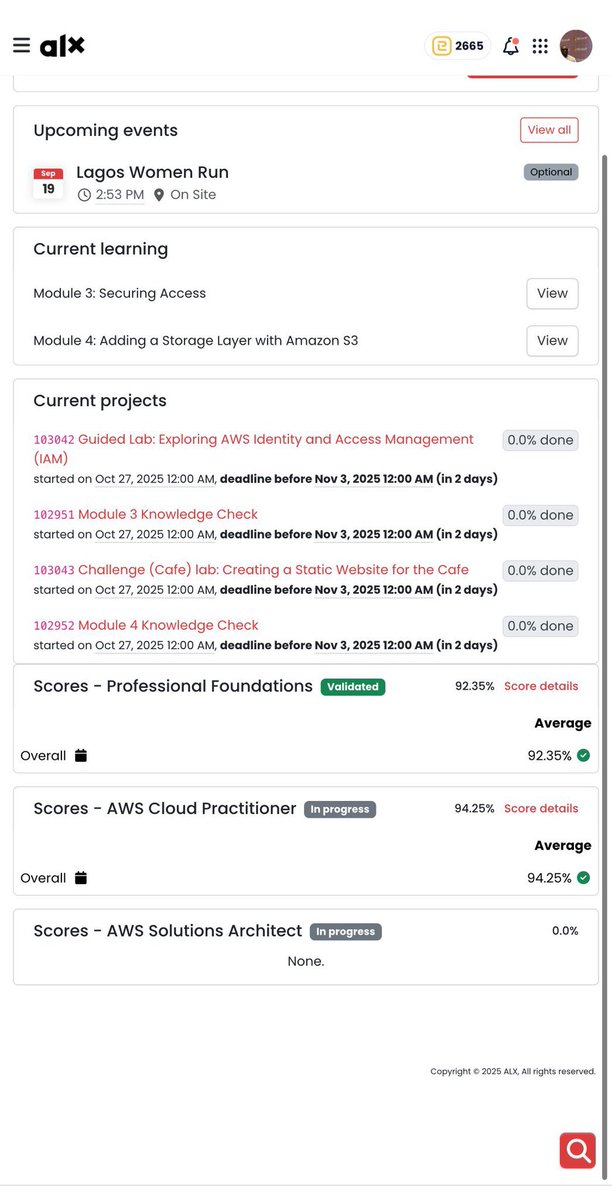
Task: Open the Lagos Women Run event
Action: (x=152, y=172)
